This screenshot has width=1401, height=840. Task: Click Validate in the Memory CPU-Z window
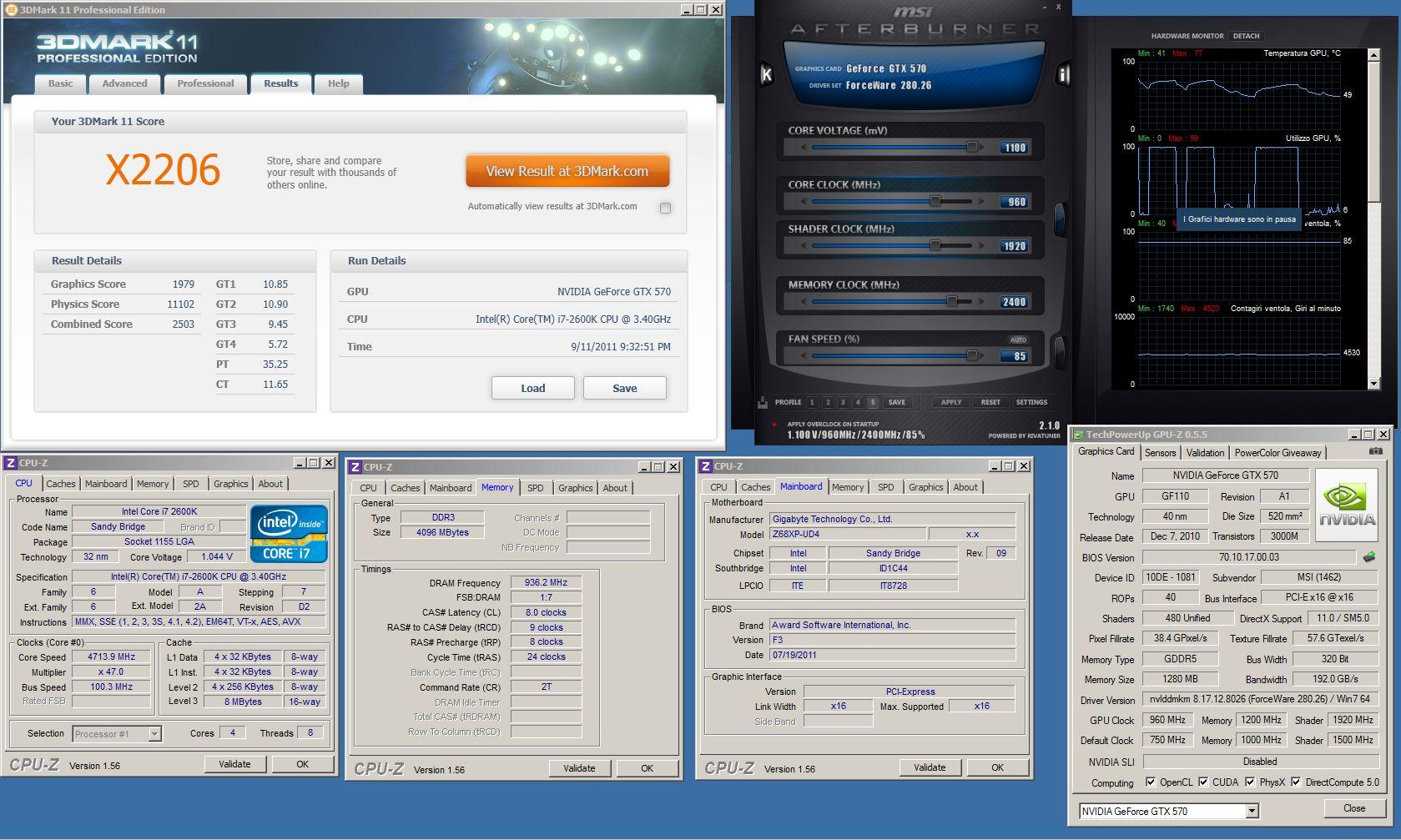579,768
